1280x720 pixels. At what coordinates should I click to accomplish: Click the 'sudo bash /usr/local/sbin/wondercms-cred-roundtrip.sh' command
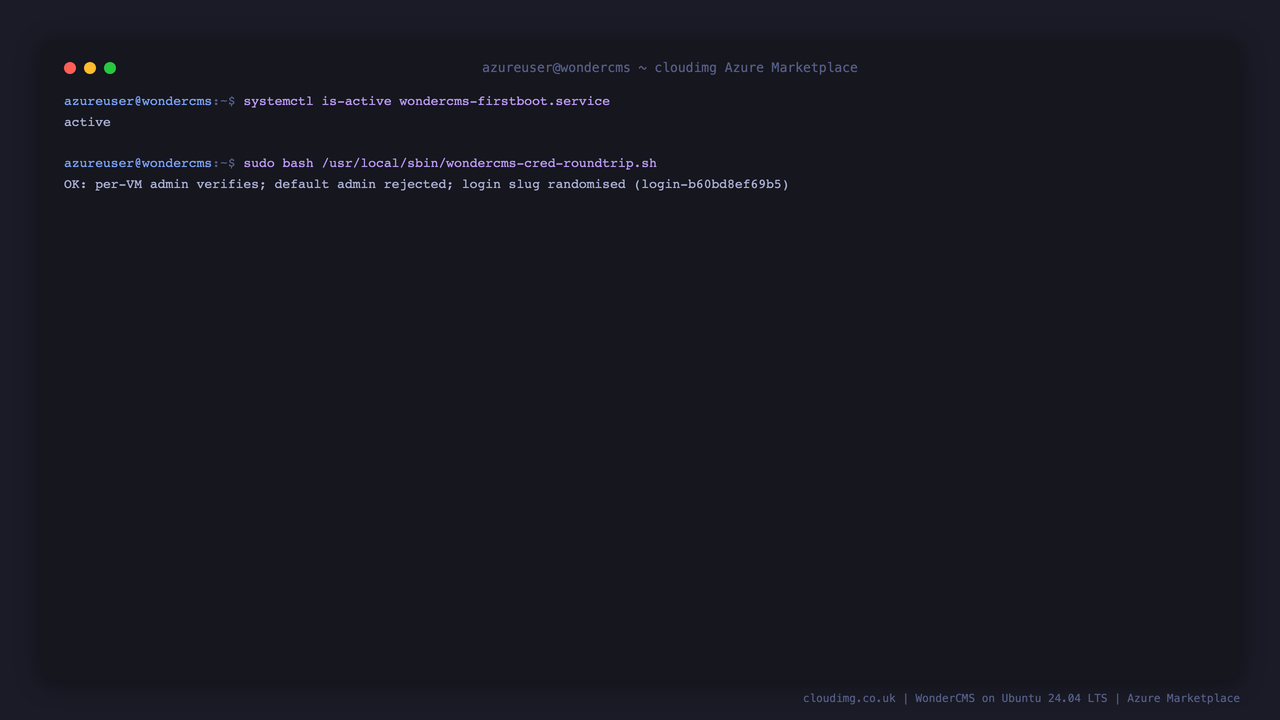point(450,163)
